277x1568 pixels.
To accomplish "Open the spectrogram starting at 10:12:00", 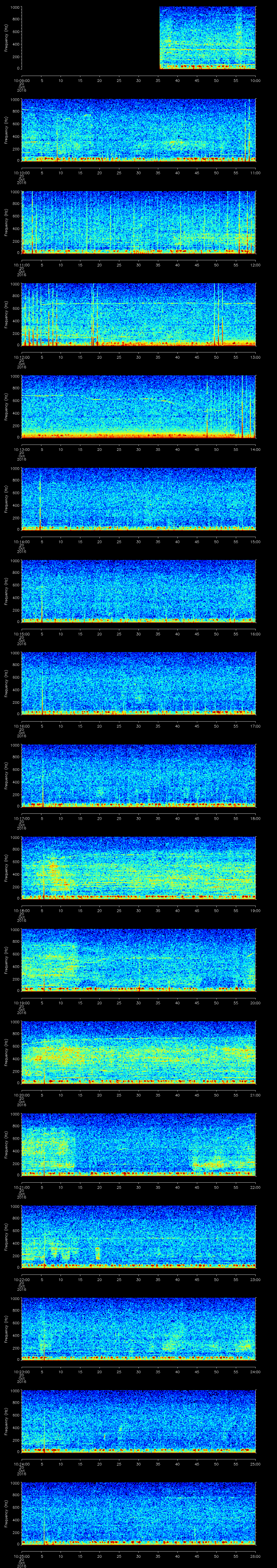I will coord(139,314).
